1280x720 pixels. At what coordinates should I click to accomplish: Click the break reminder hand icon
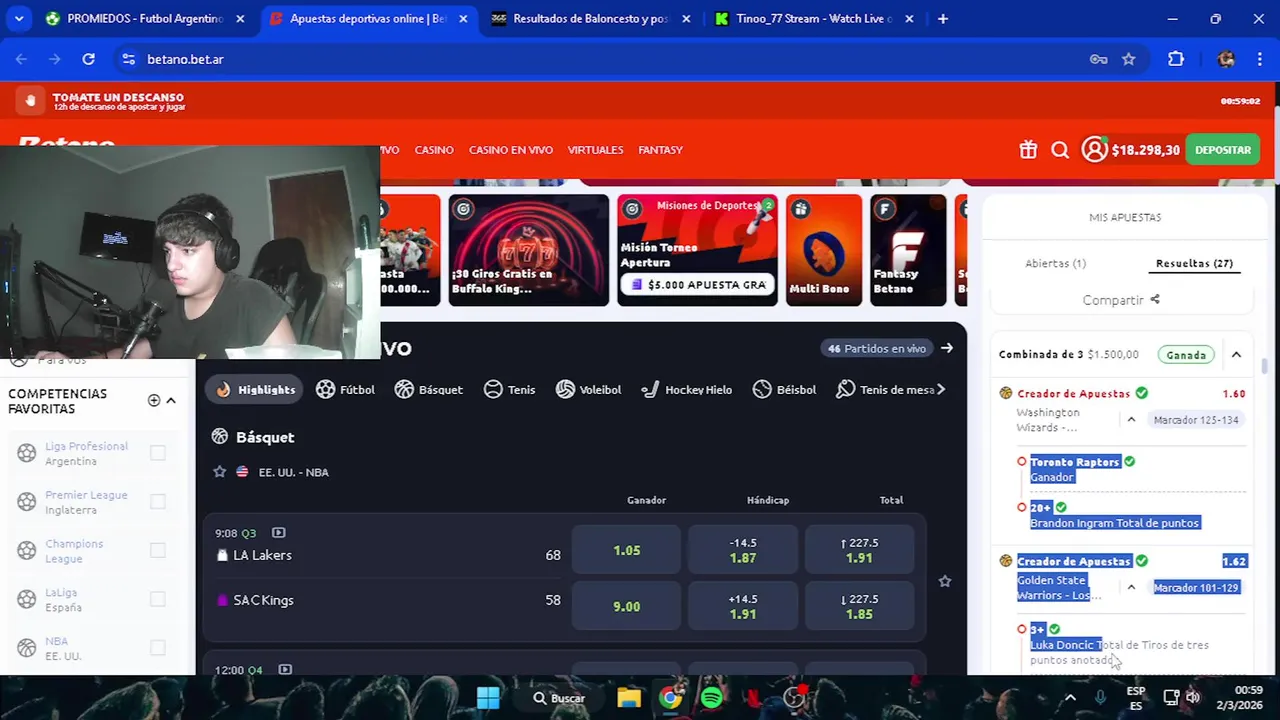30,100
